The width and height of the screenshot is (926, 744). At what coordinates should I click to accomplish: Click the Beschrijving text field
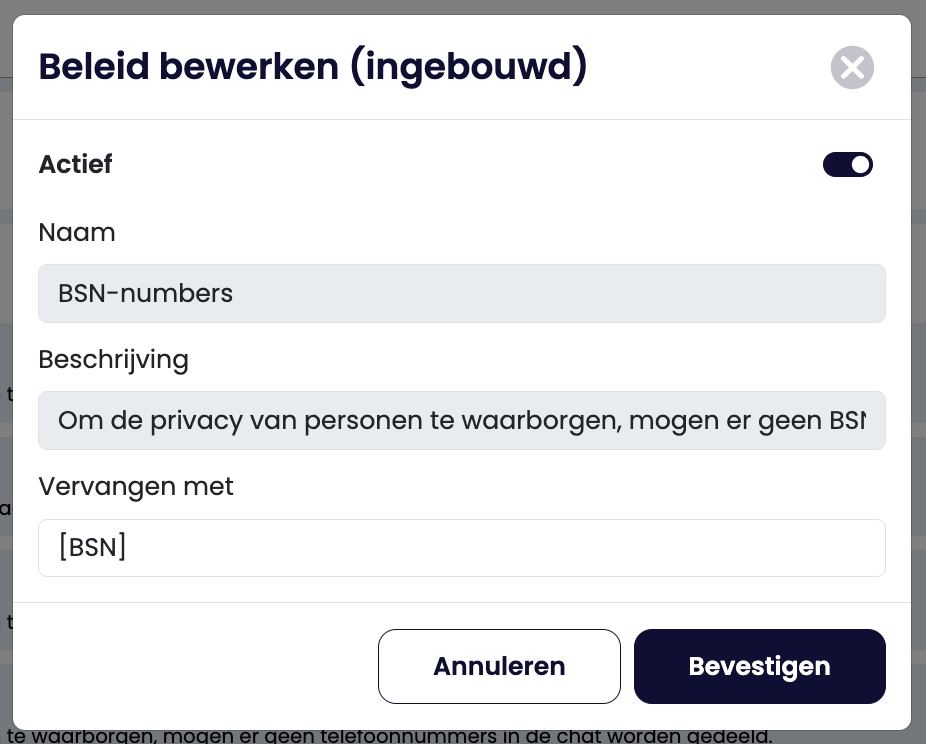[461, 420]
